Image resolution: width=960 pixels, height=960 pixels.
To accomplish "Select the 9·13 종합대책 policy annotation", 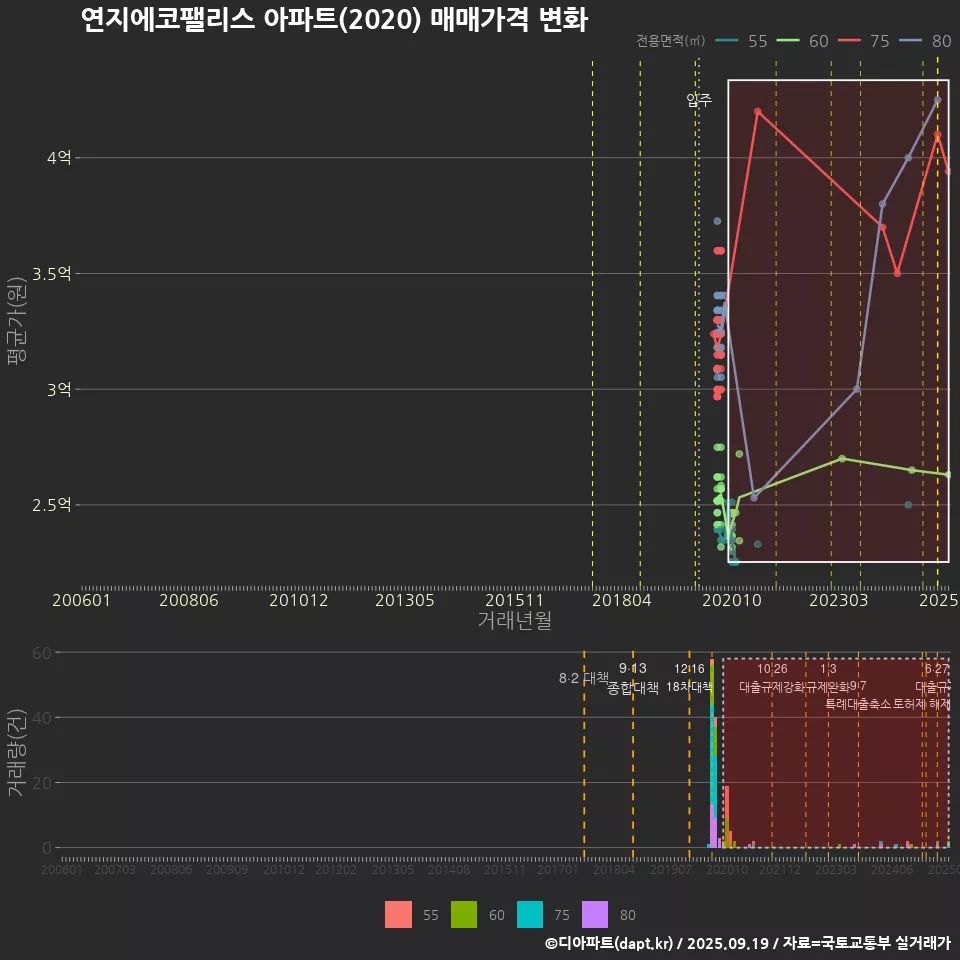I will tap(633, 678).
